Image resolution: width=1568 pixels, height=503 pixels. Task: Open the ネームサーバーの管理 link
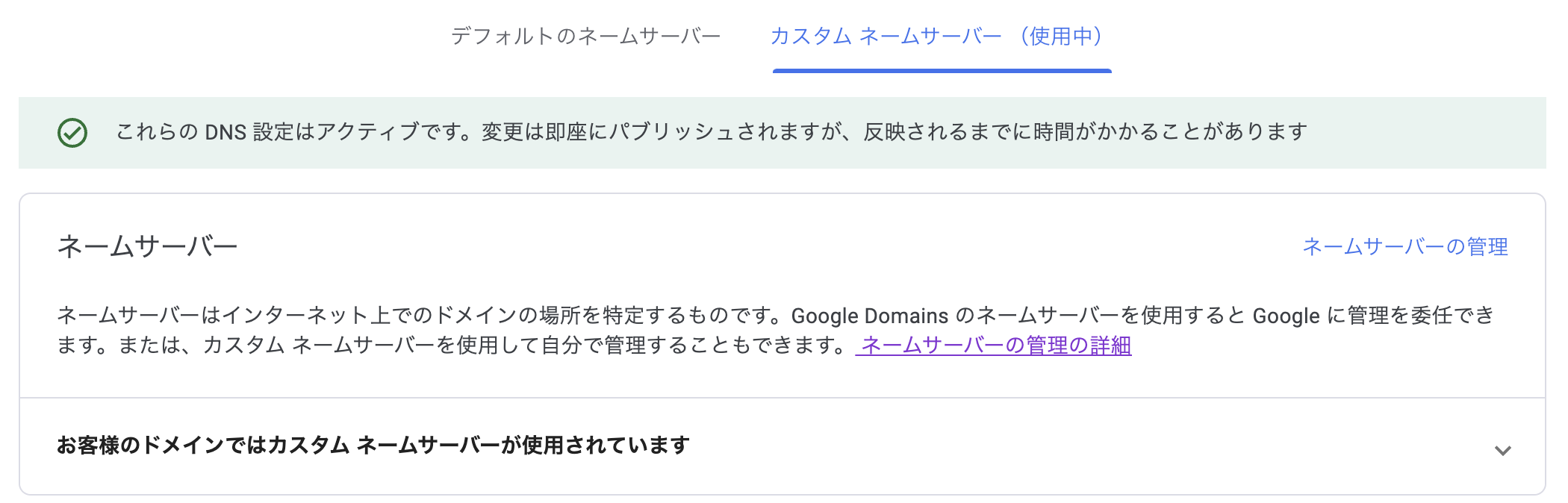point(1404,246)
